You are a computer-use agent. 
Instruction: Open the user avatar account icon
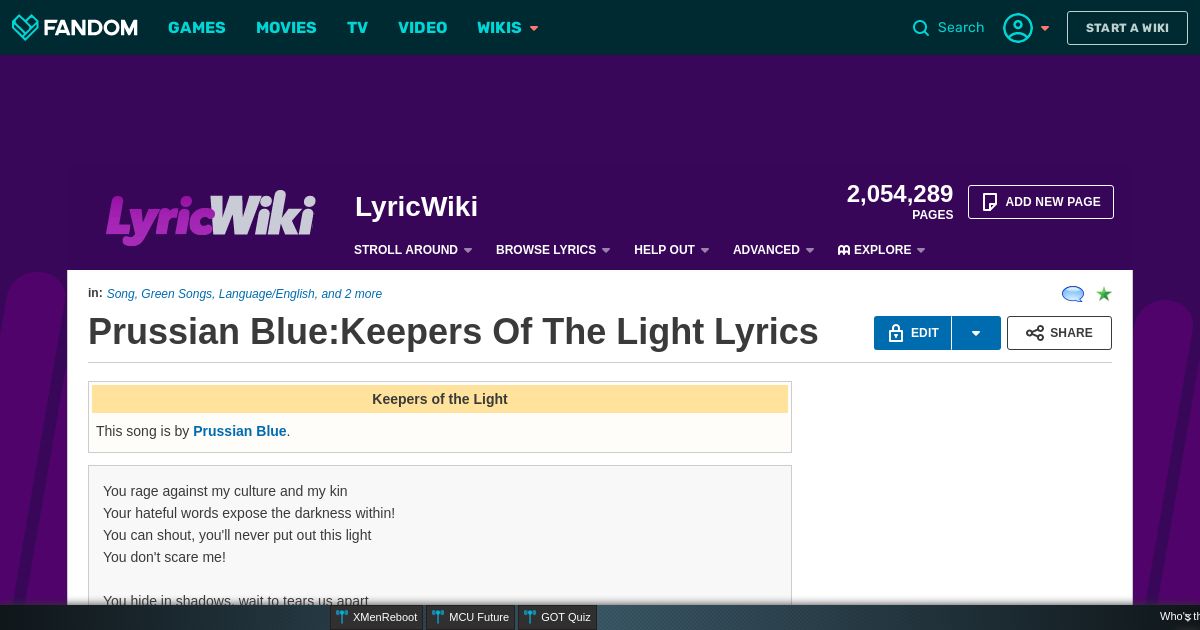click(1018, 28)
